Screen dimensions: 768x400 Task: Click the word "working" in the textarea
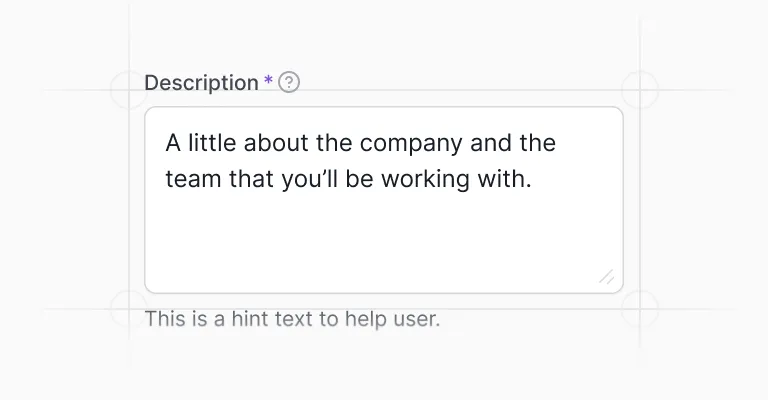pos(425,179)
